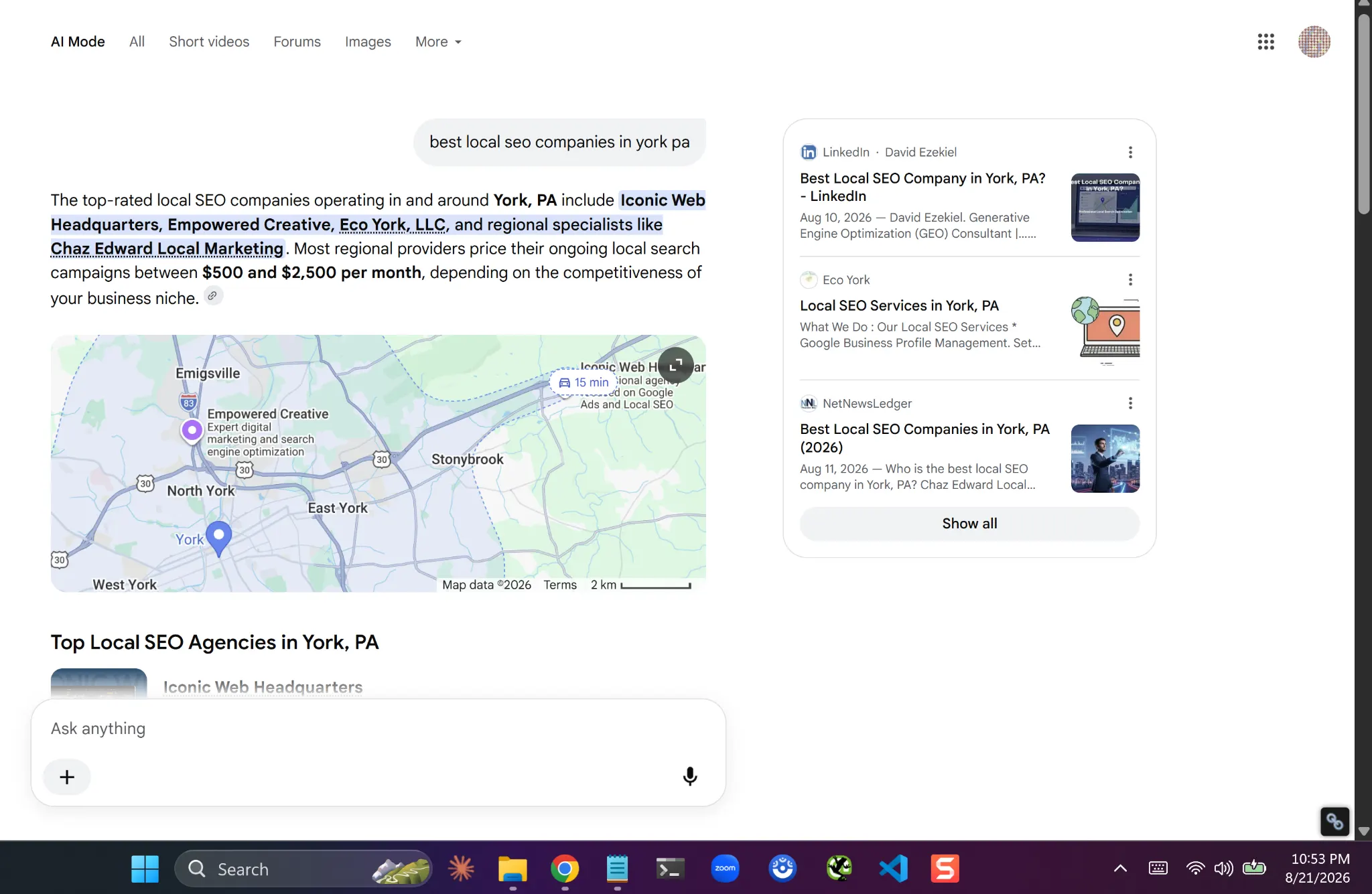This screenshot has height=894, width=1372.
Task: Add an attachment with the plus button
Action: point(67,776)
